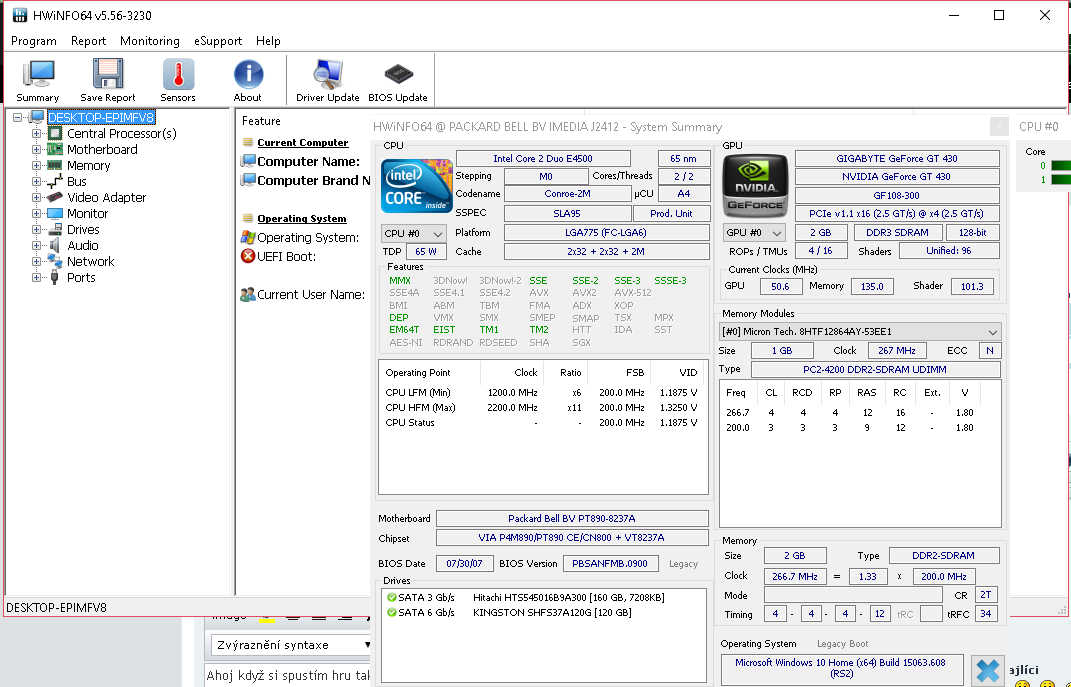Expand Central Processor(s) tree node
1071x687 pixels.
[x=36, y=134]
